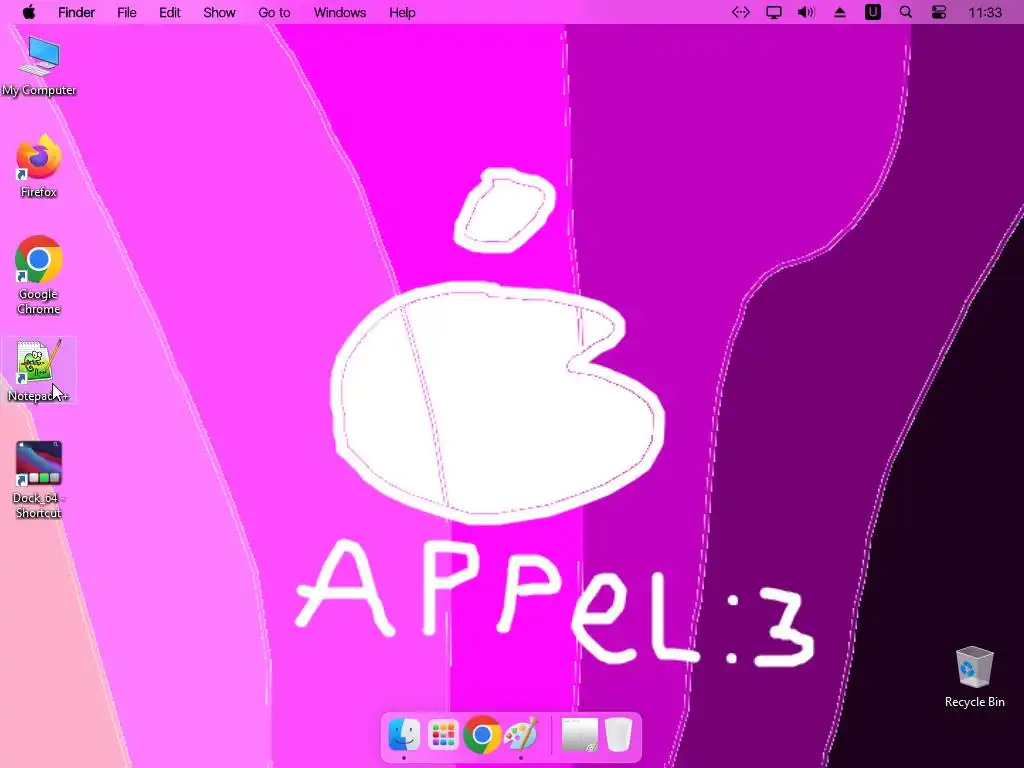Open Finder from the dock

coord(404,735)
